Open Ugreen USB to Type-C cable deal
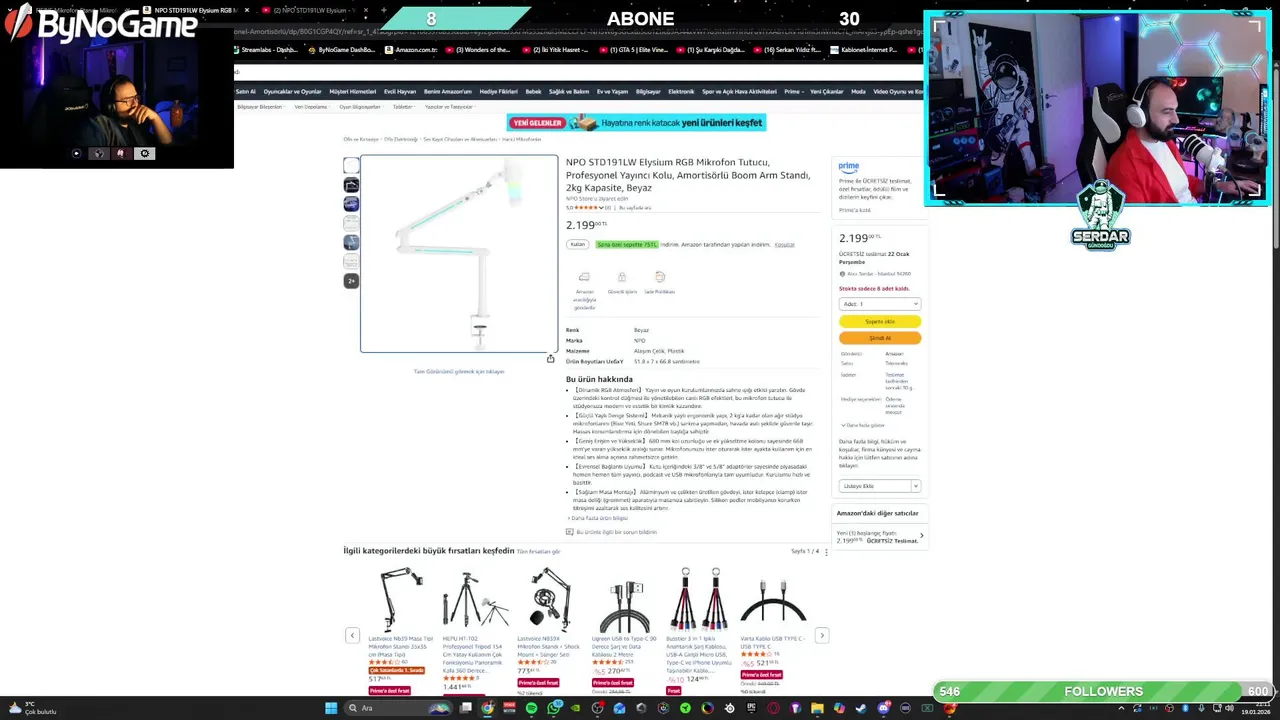This screenshot has height=720, width=1280. click(x=624, y=630)
